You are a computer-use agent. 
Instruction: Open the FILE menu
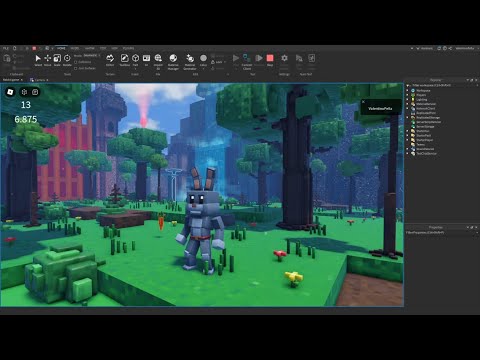pyautogui.click(x=6, y=48)
